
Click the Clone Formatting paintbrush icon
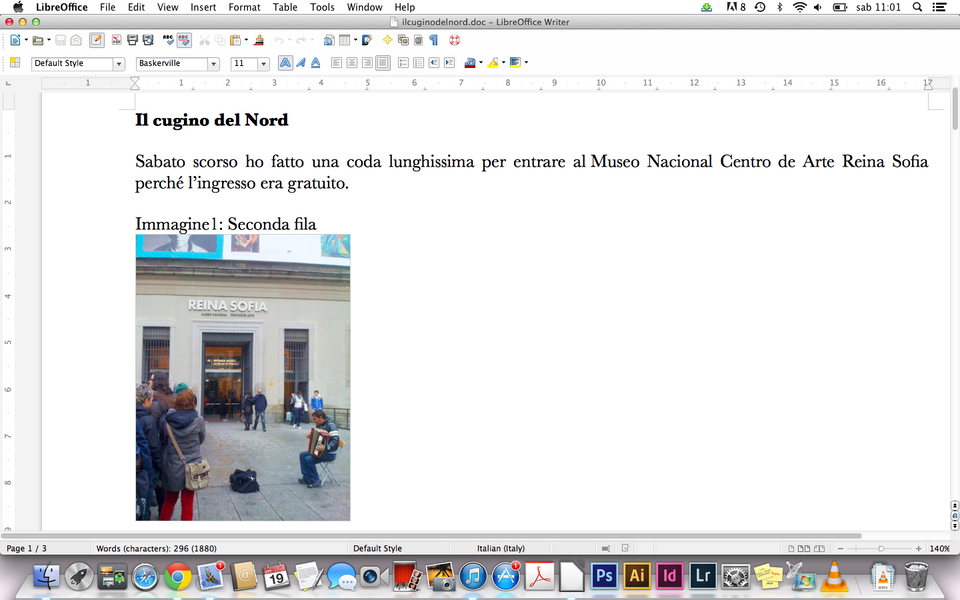(x=259, y=41)
